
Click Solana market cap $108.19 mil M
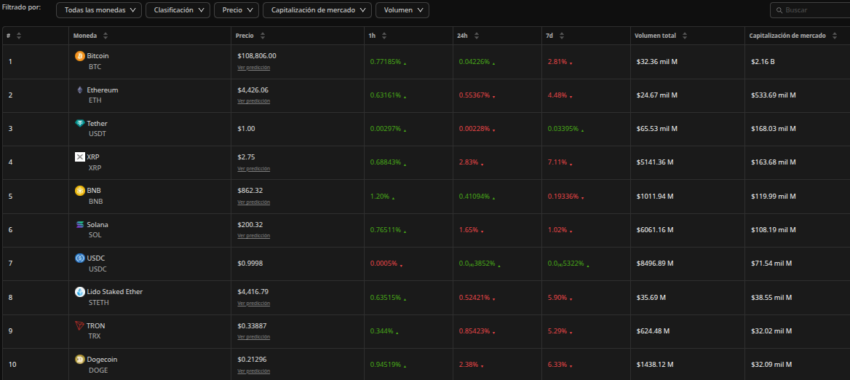pyautogui.click(x=774, y=230)
